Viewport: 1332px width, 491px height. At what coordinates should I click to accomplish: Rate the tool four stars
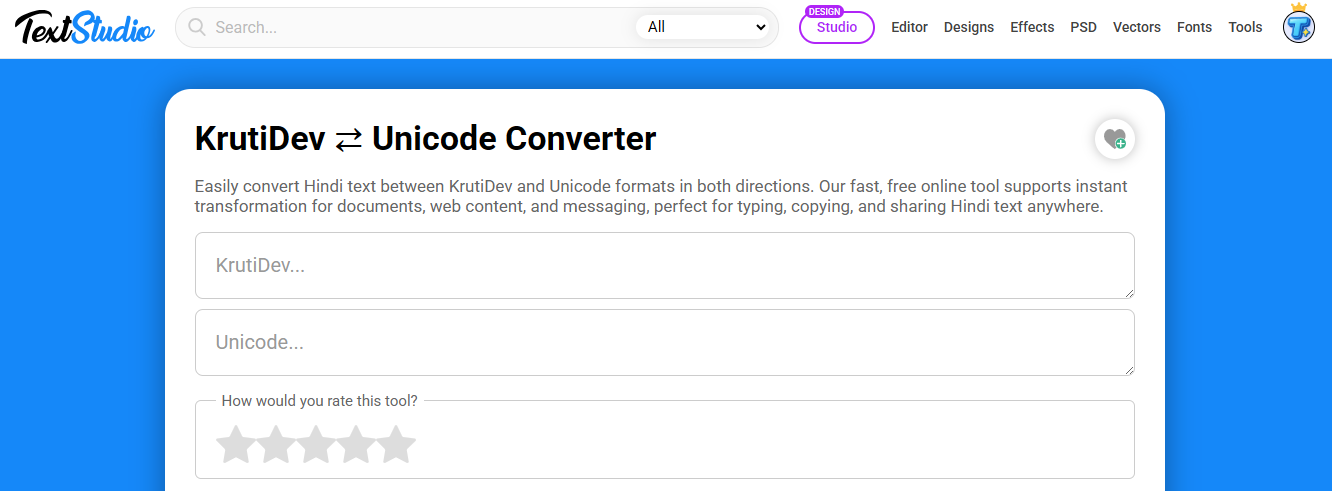pos(356,444)
